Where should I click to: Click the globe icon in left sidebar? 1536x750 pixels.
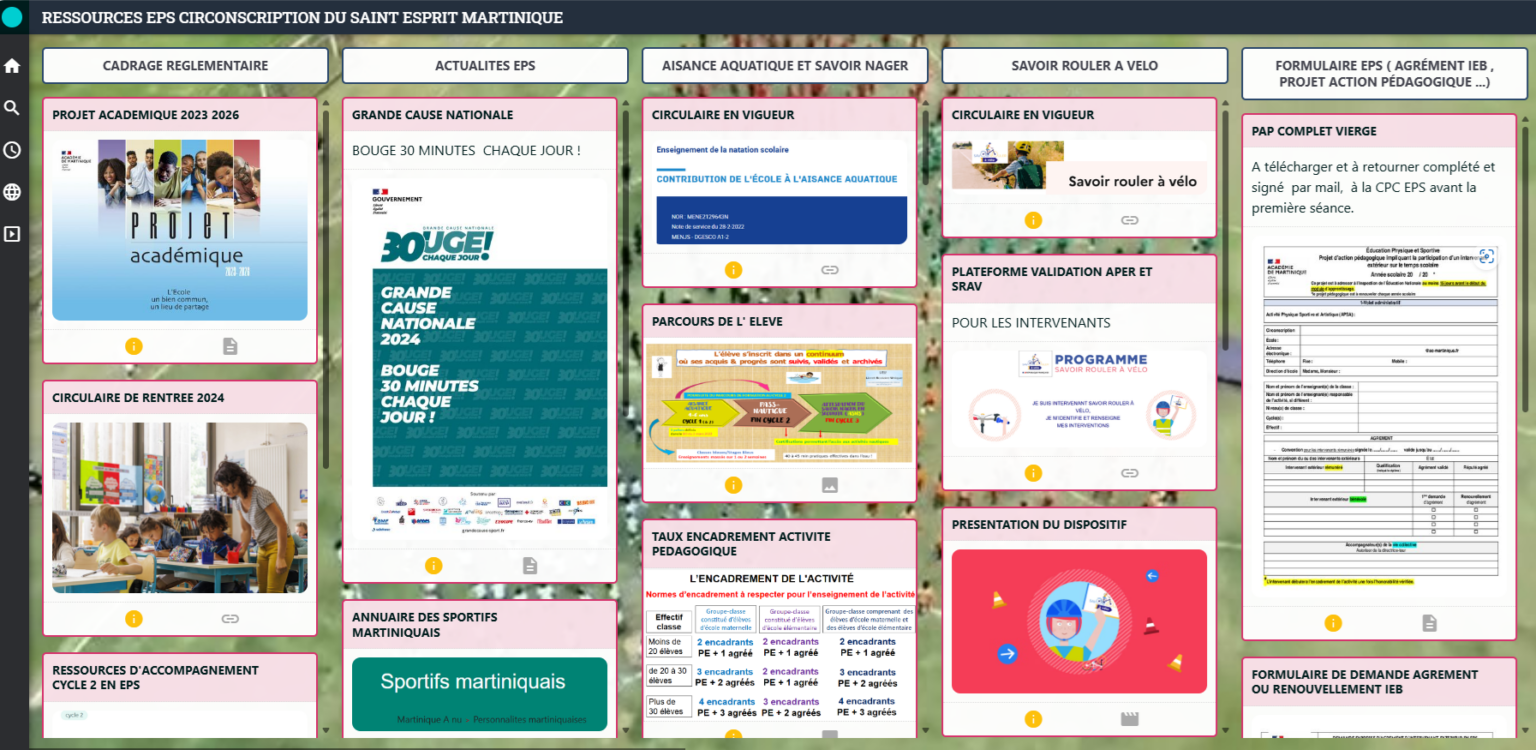pos(12,192)
